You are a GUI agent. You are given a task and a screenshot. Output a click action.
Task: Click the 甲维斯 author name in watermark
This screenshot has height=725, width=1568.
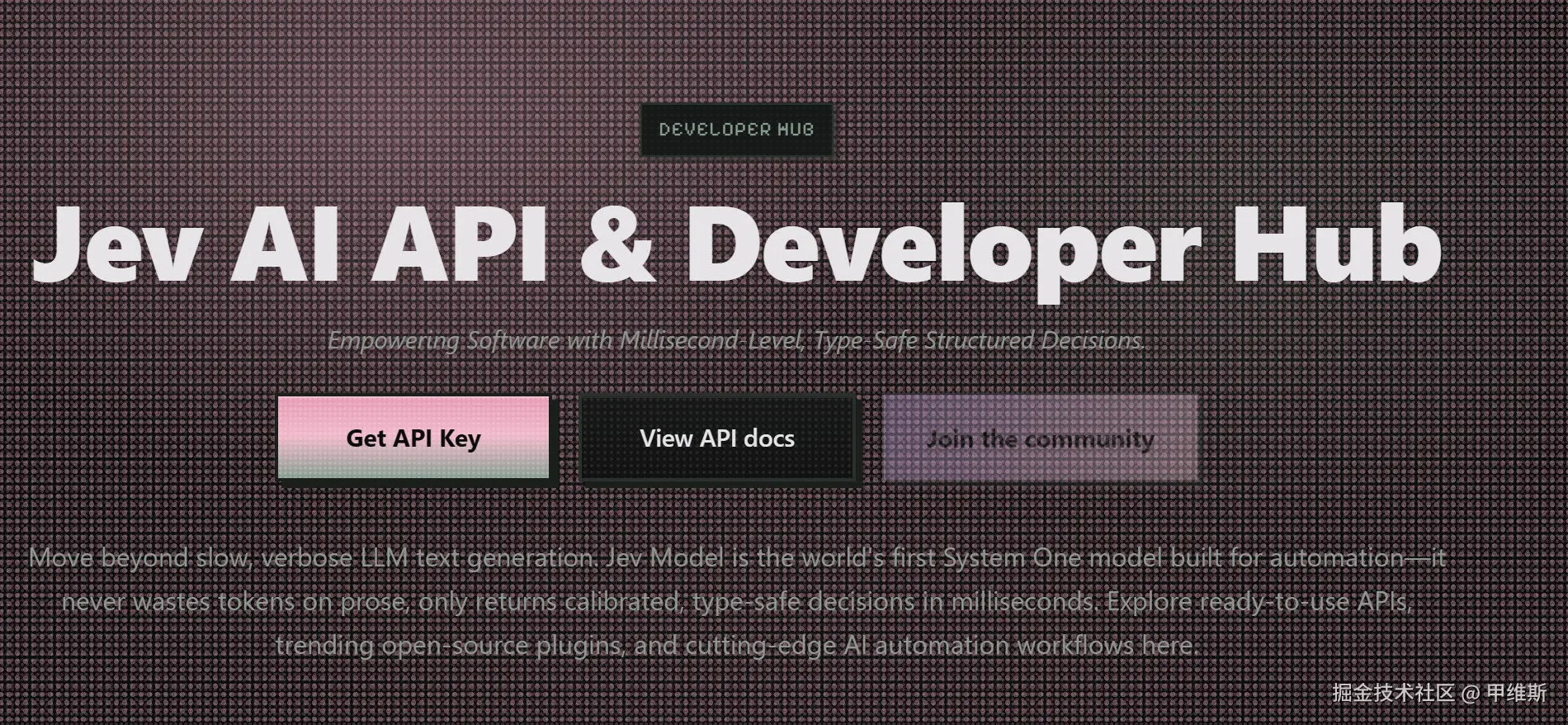coord(1516,693)
